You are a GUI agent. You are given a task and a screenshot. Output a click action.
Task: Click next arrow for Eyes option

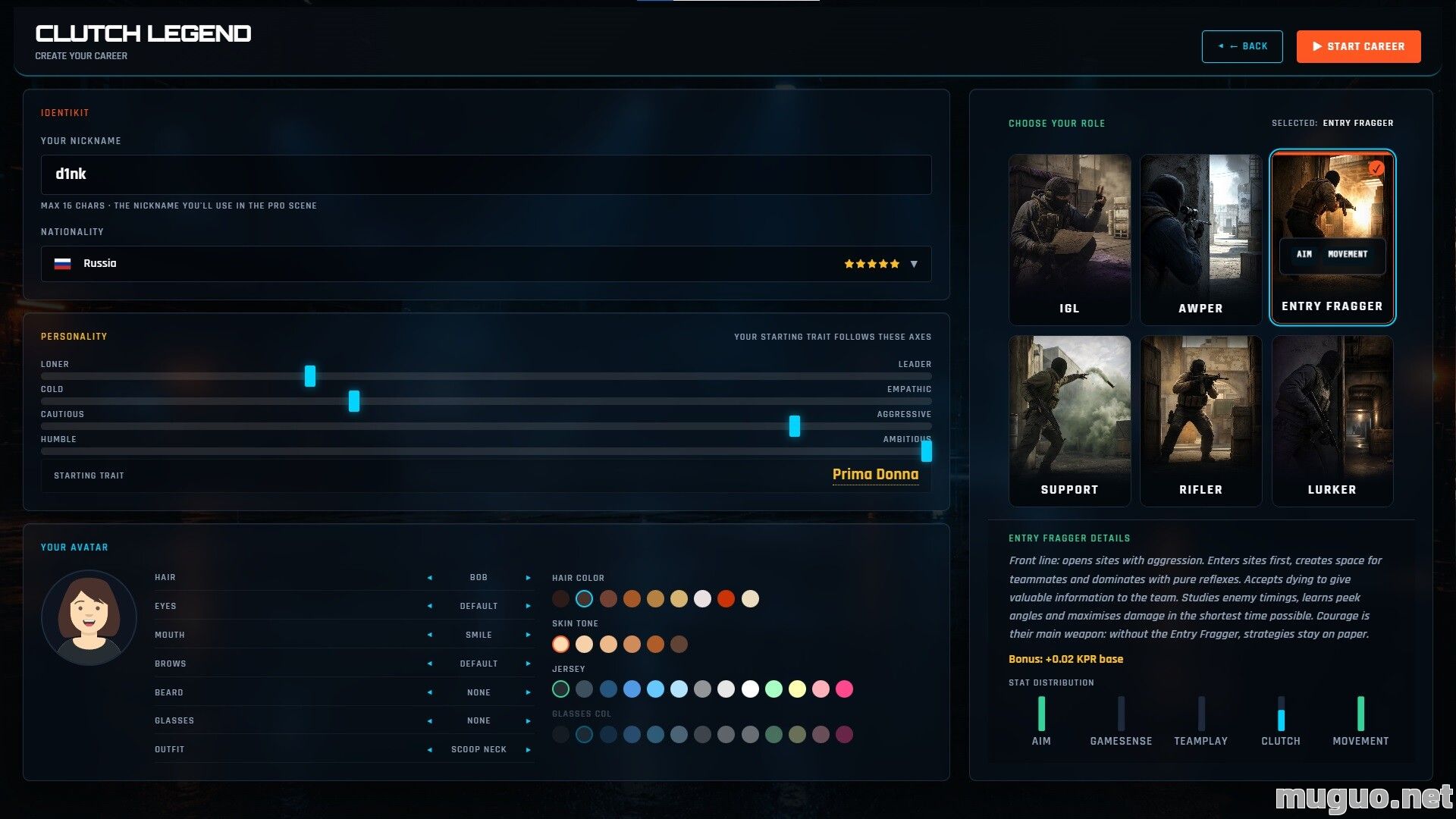pos(529,607)
